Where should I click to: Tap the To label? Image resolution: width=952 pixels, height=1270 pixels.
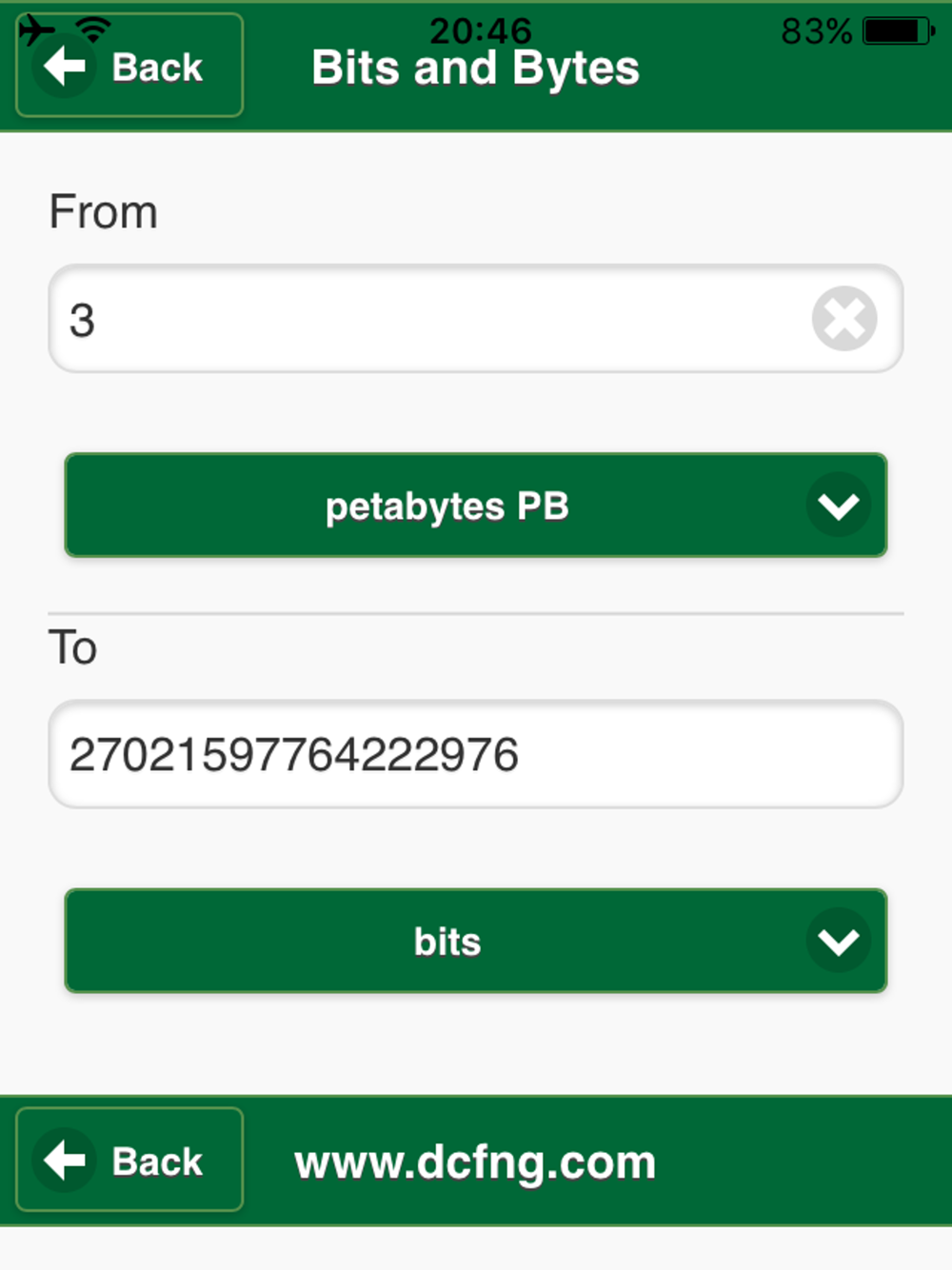[72, 647]
